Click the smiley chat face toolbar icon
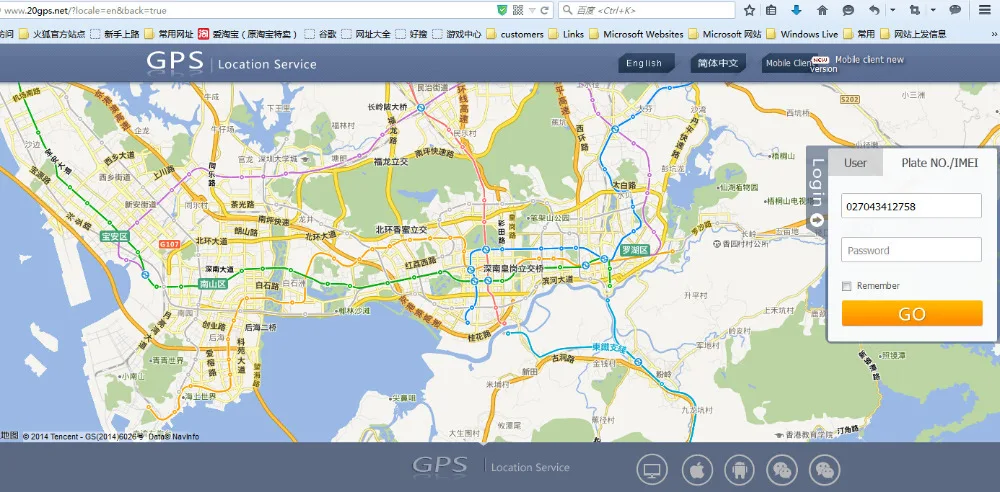The width and height of the screenshot is (1000, 492). pyautogui.click(x=848, y=10)
